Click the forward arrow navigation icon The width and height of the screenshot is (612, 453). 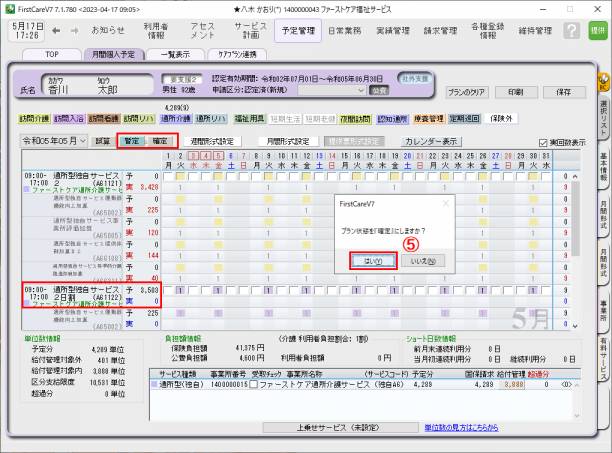75,30
